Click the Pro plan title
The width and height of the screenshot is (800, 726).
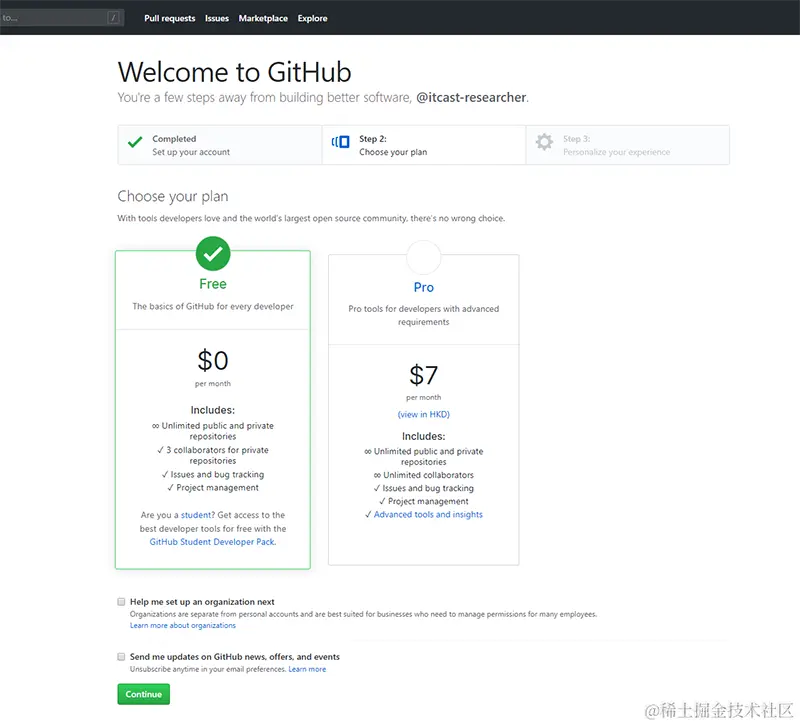[x=423, y=287]
